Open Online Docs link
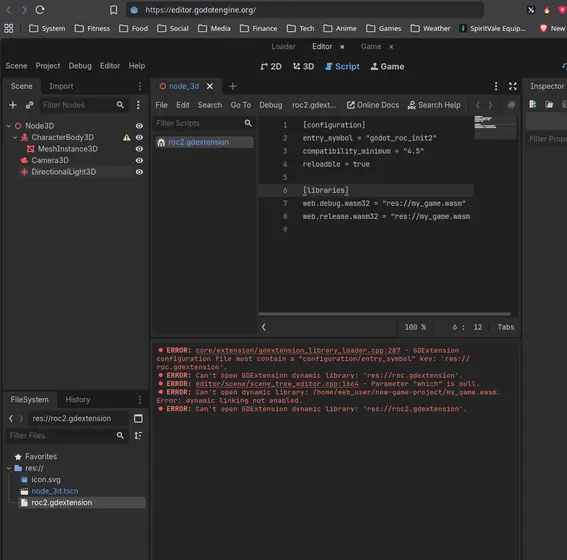This screenshot has width=567, height=560. [373, 105]
